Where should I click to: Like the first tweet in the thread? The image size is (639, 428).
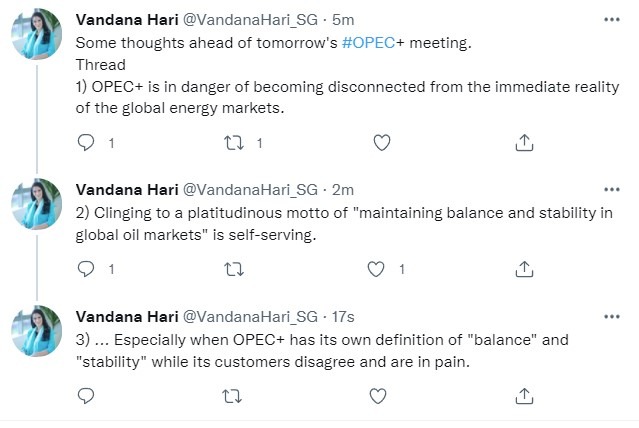(380, 143)
